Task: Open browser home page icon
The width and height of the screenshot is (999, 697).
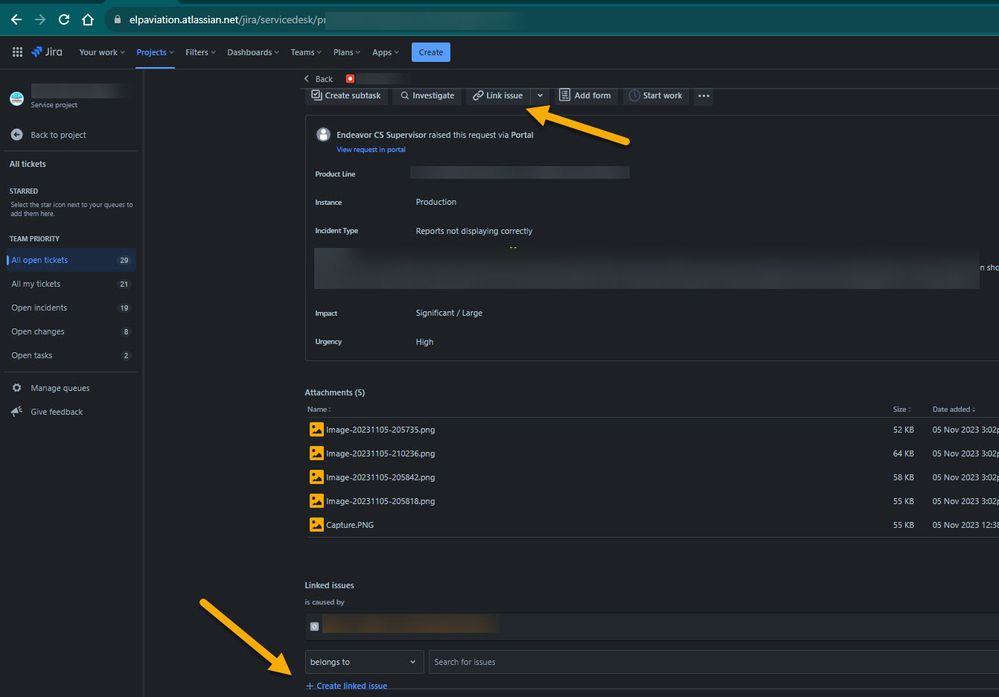Action: [x=88, y=20]
